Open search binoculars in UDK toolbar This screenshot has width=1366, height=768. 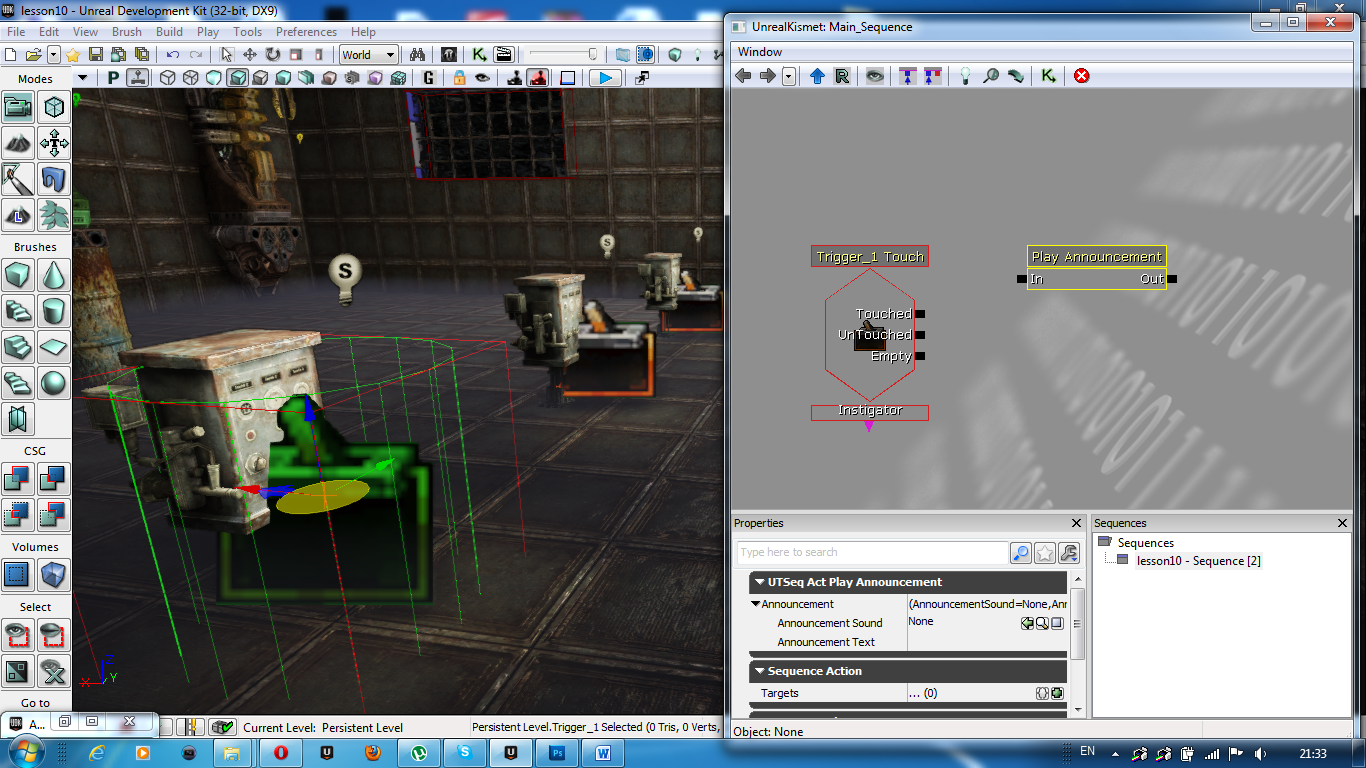click(x=419, y=54)
